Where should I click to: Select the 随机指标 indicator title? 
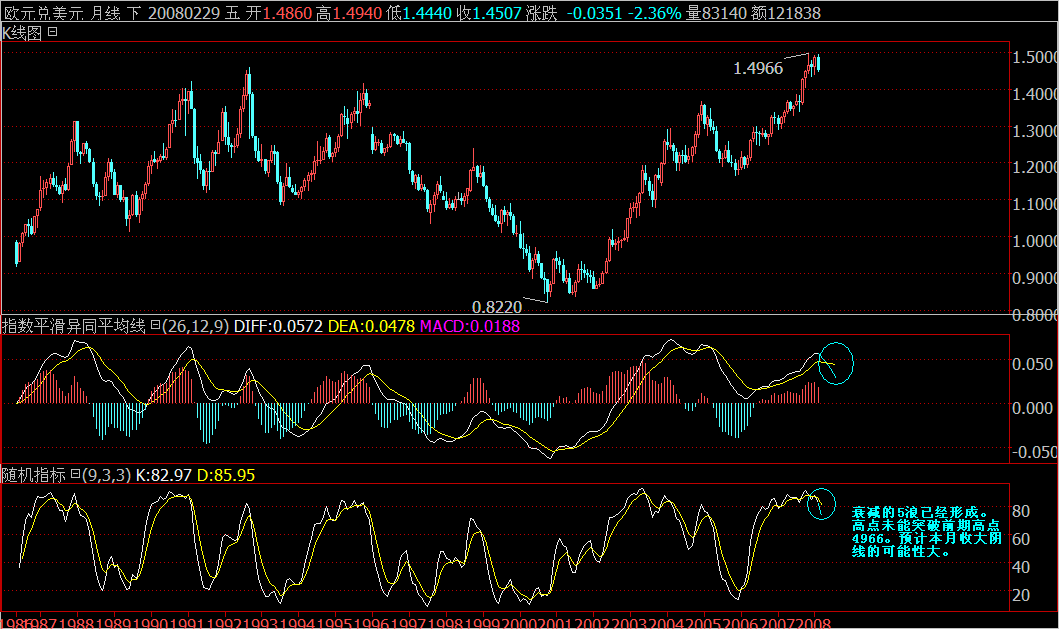point(34,475)
